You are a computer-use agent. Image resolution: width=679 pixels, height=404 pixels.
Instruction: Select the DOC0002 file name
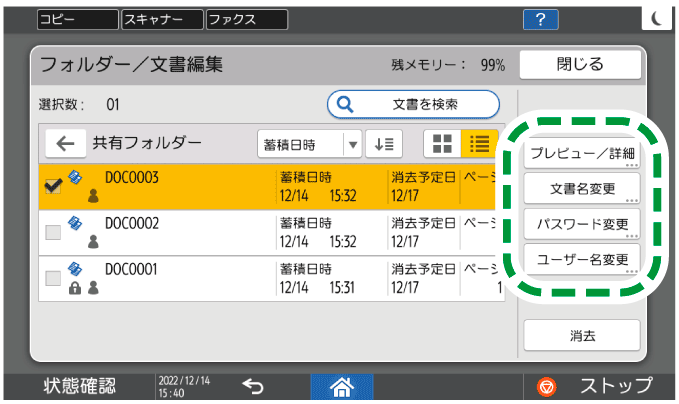pos(132,223)
